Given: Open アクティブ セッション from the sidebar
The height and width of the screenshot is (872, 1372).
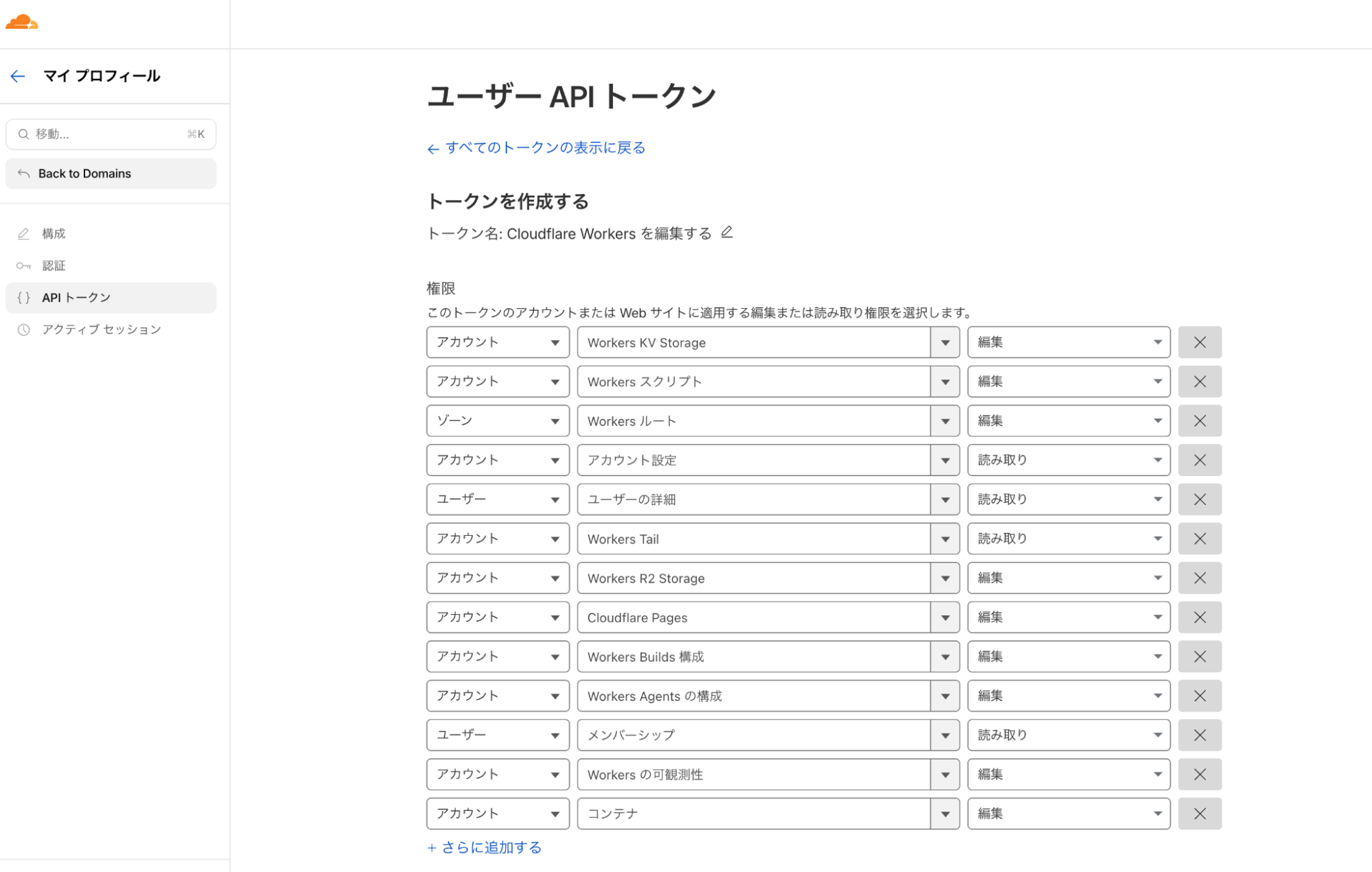Looking at the screenshot, I should (x=100, y=329).
